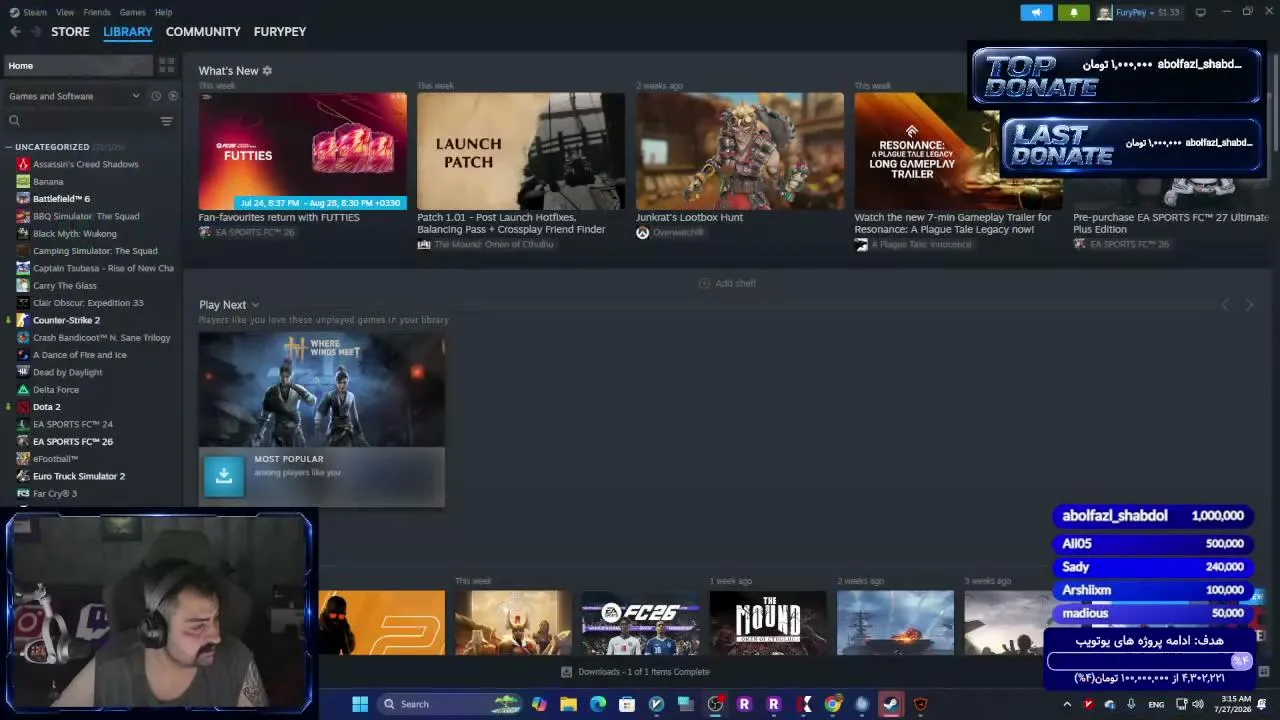The height and width of the screenshot is (720, 1280).
Task: Enter Big Picture mode via monitor icon
Action: pyautogui.click(x=1201, y=12)
